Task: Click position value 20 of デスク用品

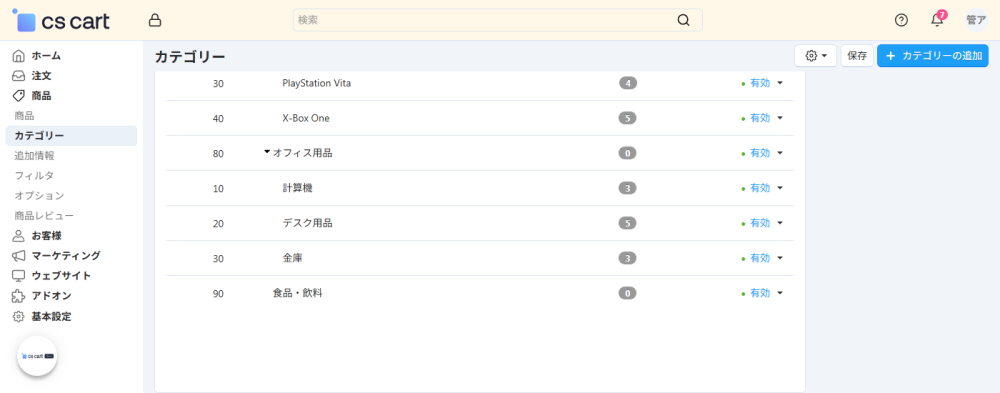Action: pos(218,223)
